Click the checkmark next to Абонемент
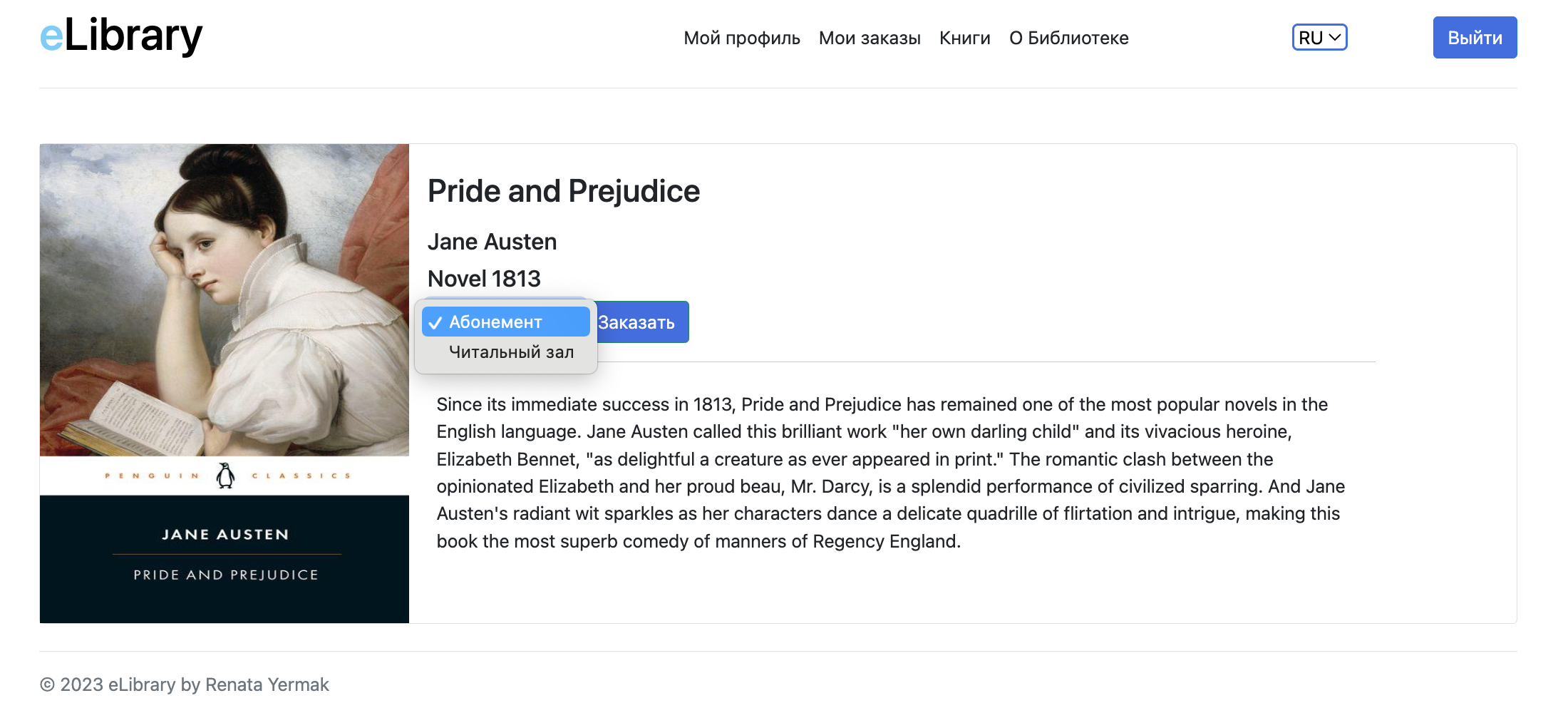This screenshot has width=1568, height=713. click(435, 322)
